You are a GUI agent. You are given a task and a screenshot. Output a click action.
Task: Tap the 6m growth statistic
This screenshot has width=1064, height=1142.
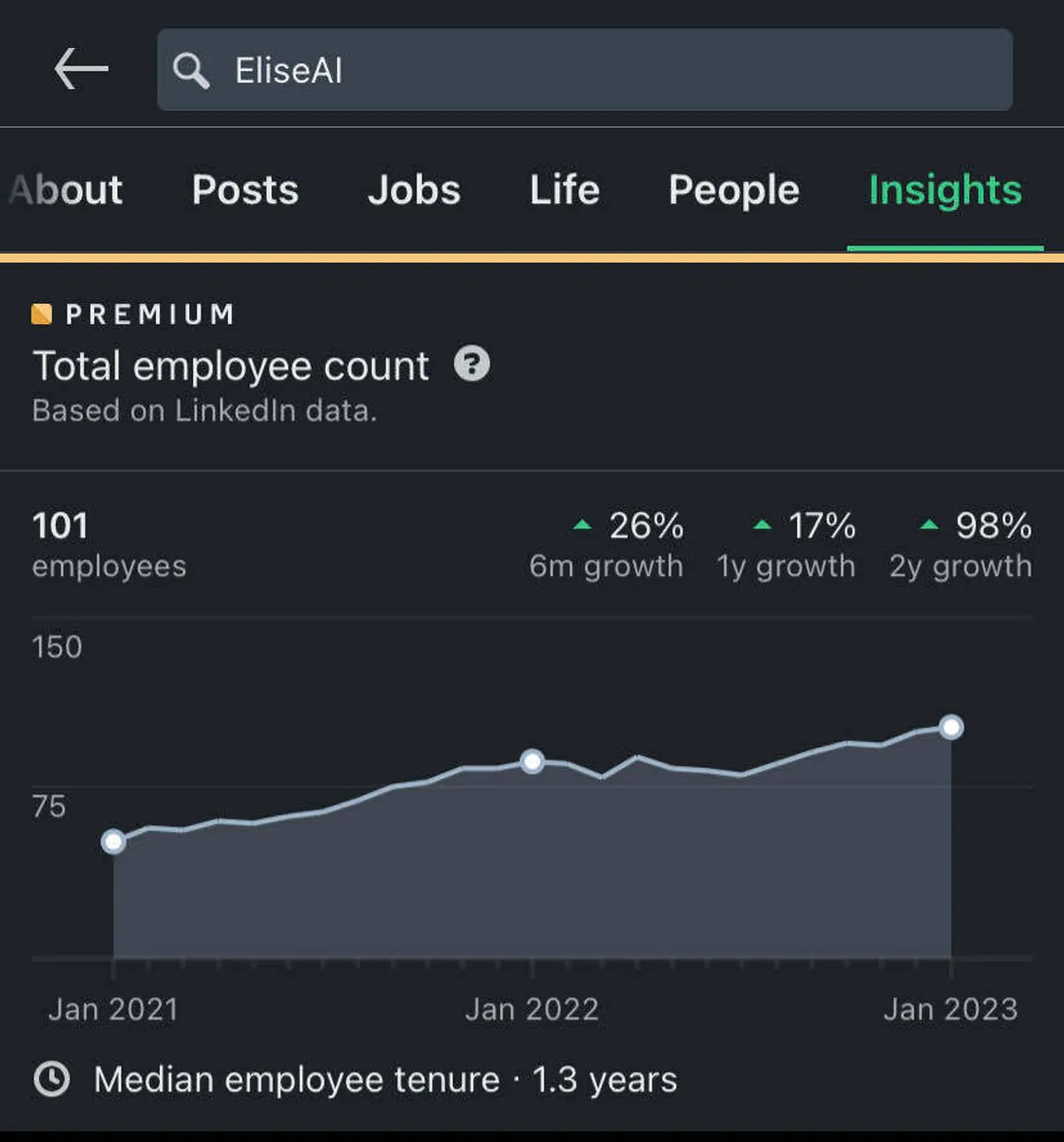pyautogui.click(x=606, y=544)
